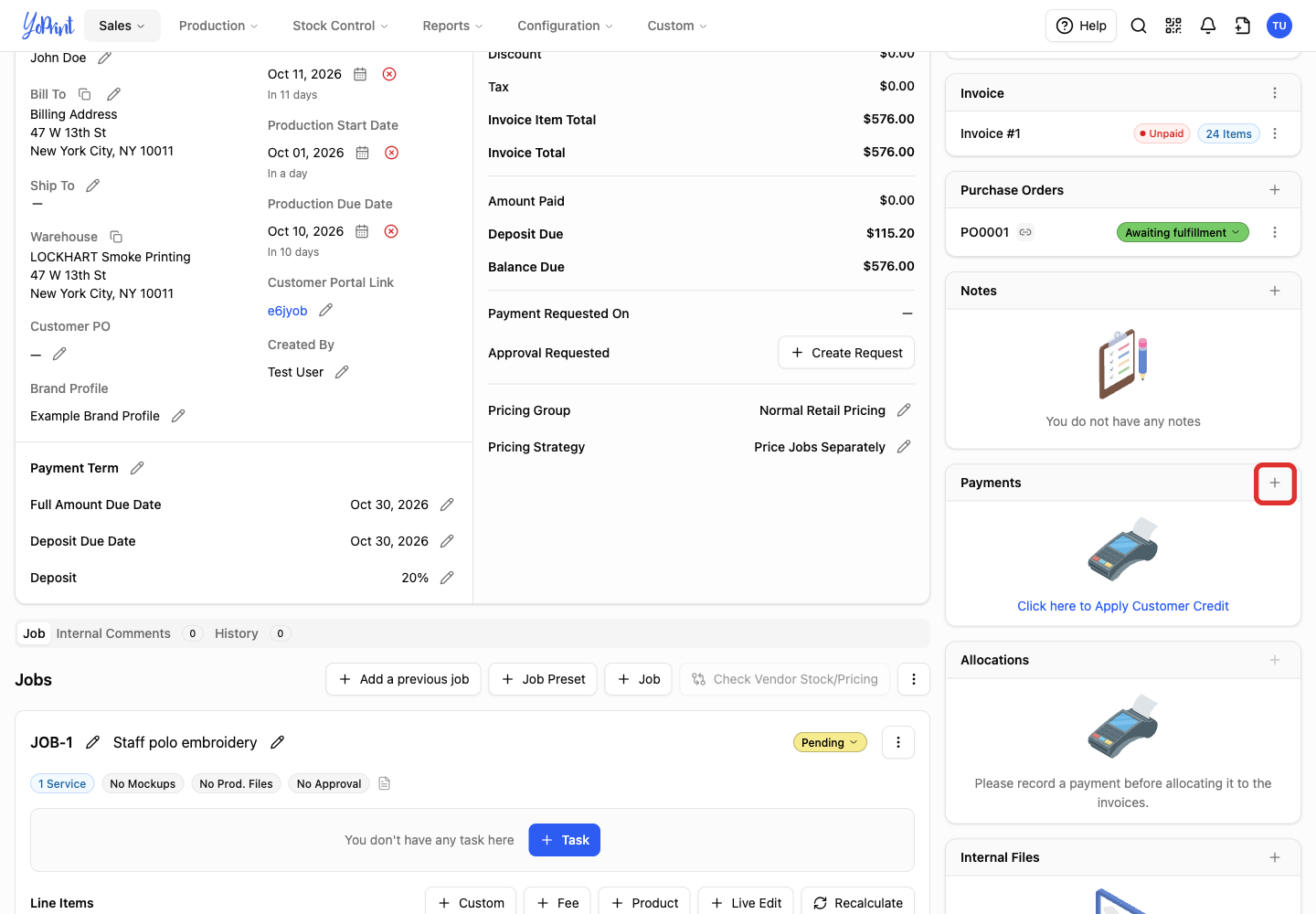1316x914 pixels.
Task: Expand the Sales menu
Action: [x=122, y=26]
